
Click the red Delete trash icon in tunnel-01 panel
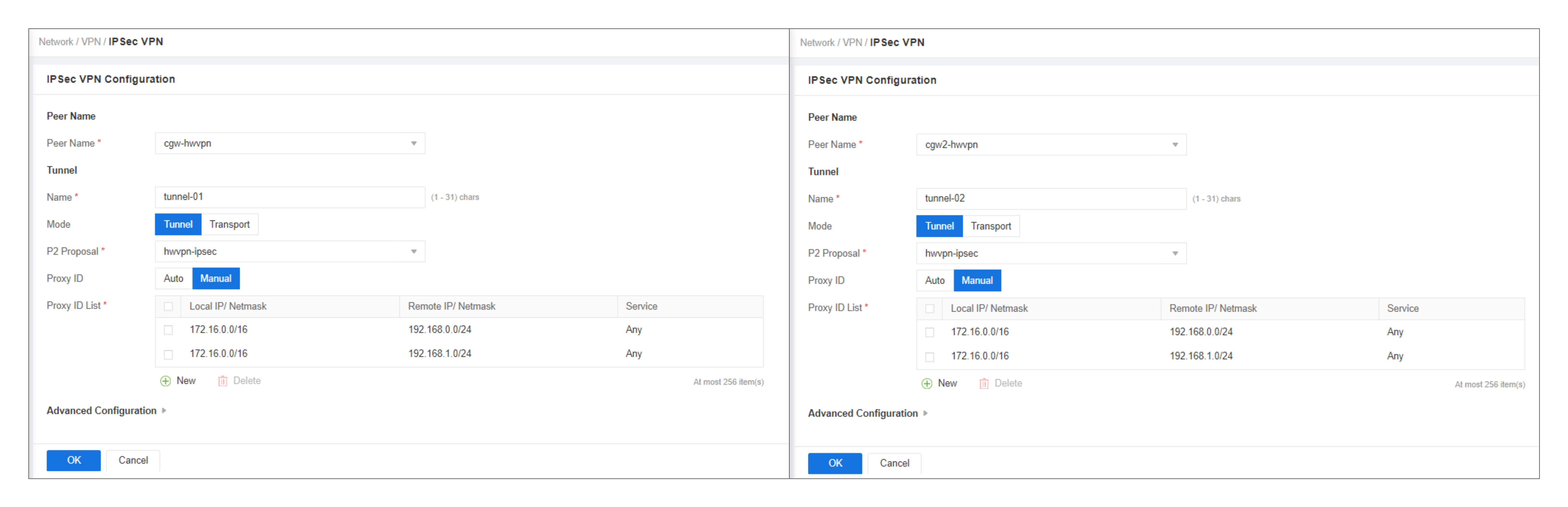pos(223,381)
